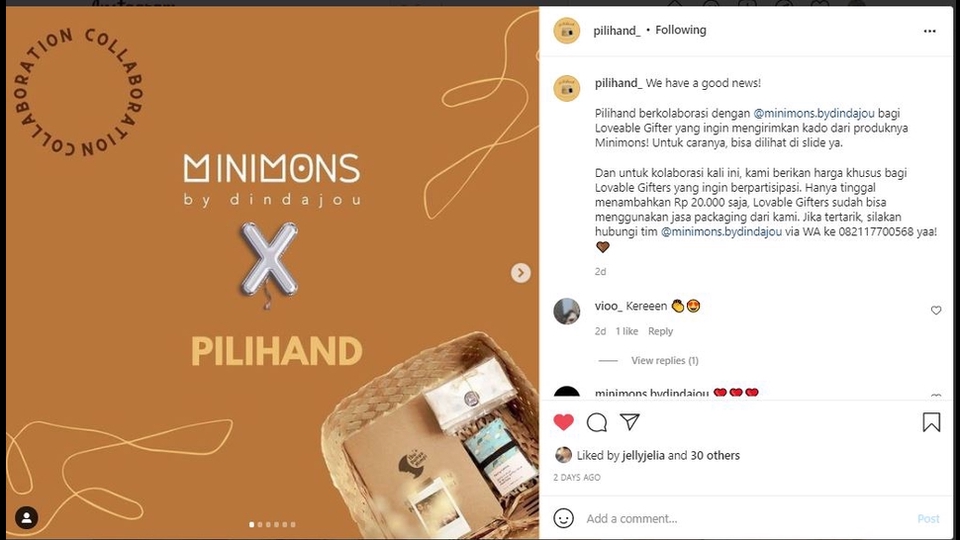The image size is (960, 540).
Task: Open vioo_ commenter avatar
Action: (x=566, y=311)
